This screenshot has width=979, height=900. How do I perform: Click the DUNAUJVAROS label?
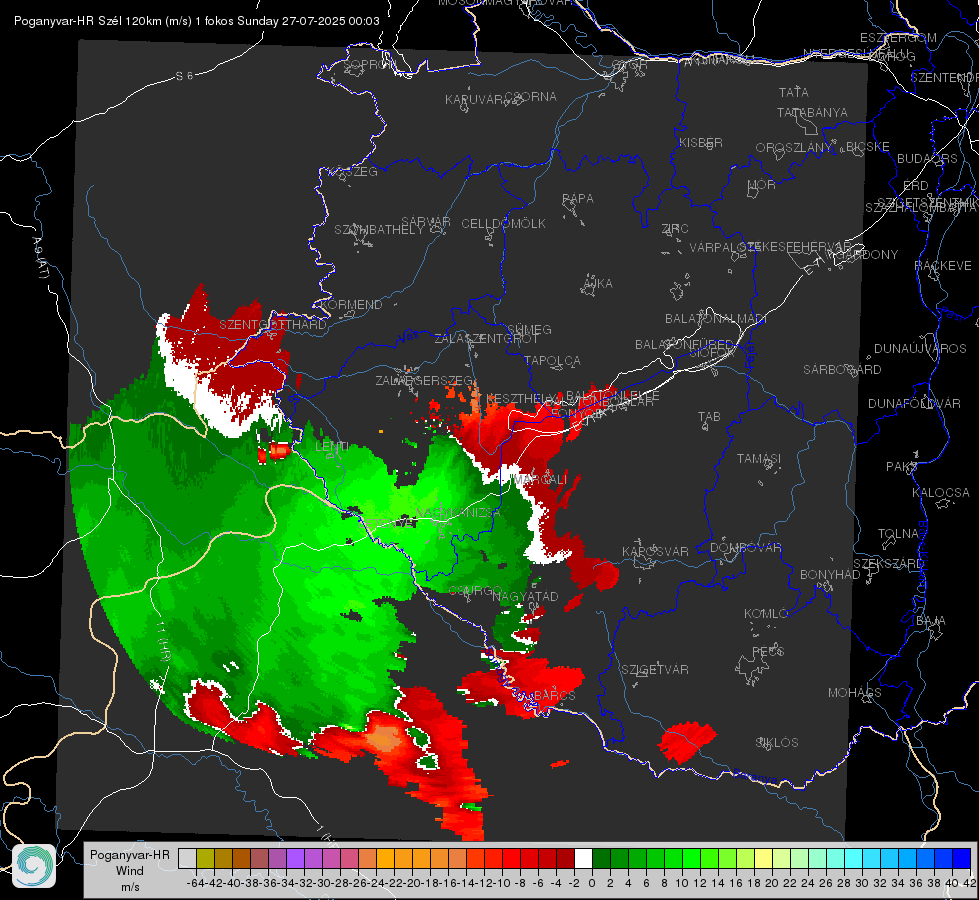click(x=920, y=349)
